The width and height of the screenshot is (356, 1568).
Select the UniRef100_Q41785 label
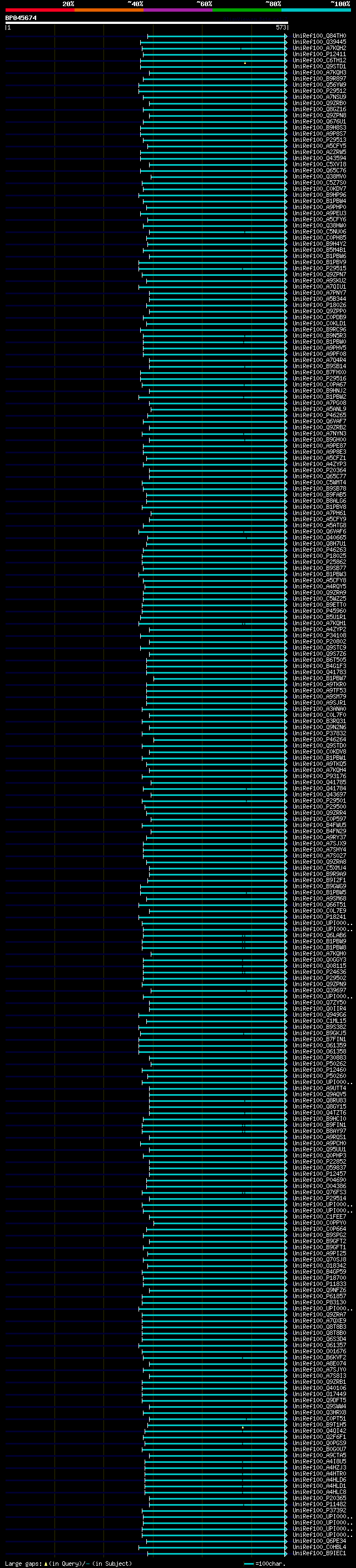[319, 782]
